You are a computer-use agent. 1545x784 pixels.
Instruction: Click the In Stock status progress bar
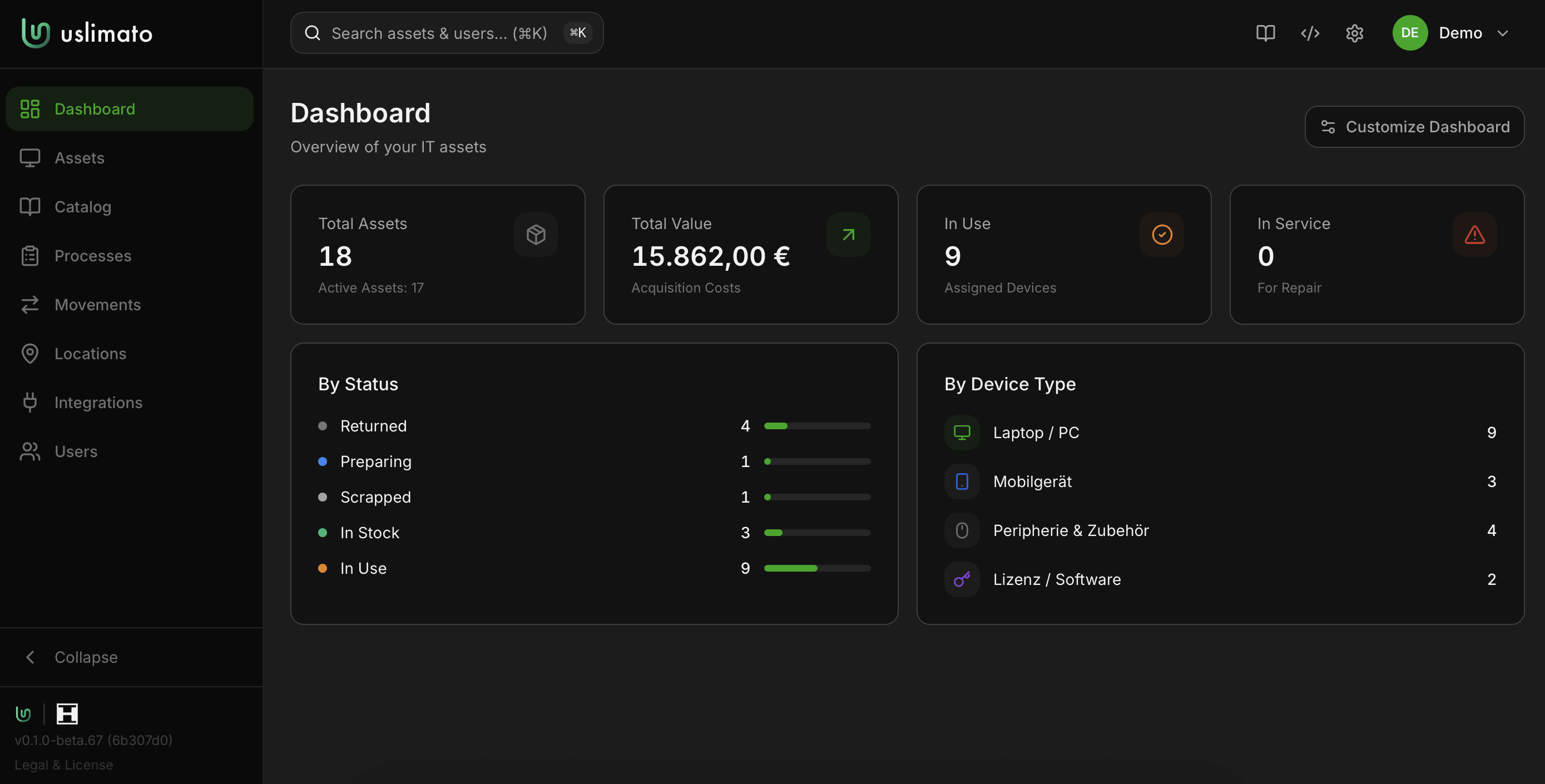click(817, 533)
